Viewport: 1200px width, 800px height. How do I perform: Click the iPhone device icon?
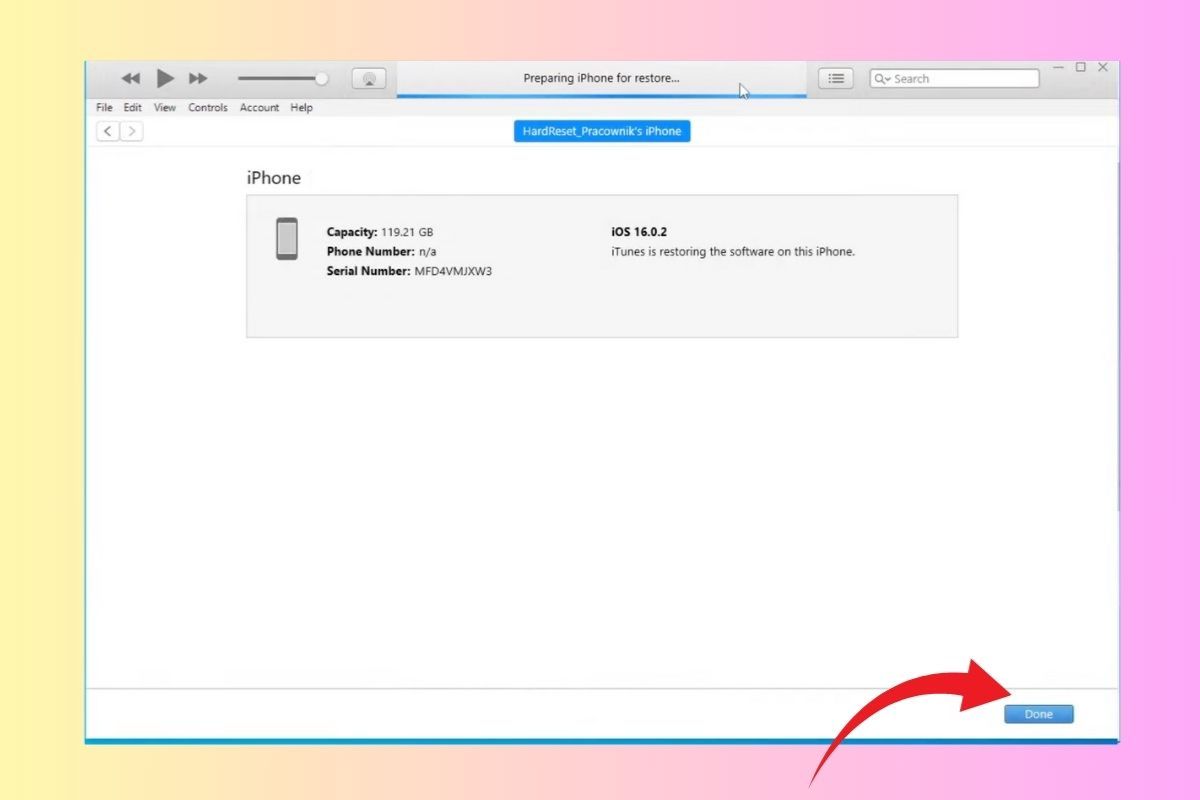click(287, 239)
